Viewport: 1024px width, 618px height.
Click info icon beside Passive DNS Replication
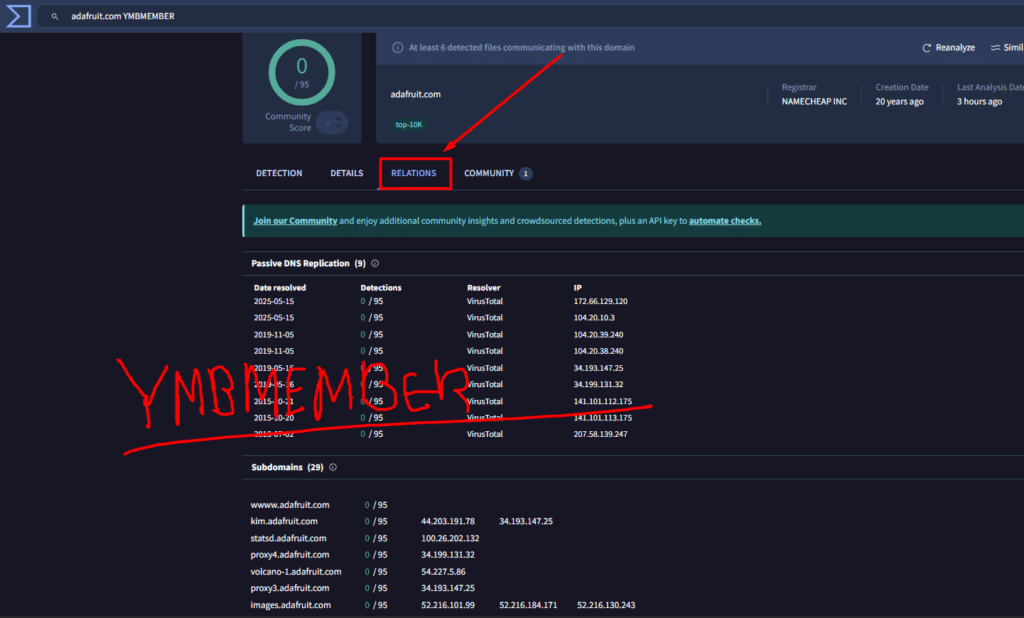coord(375,263)
